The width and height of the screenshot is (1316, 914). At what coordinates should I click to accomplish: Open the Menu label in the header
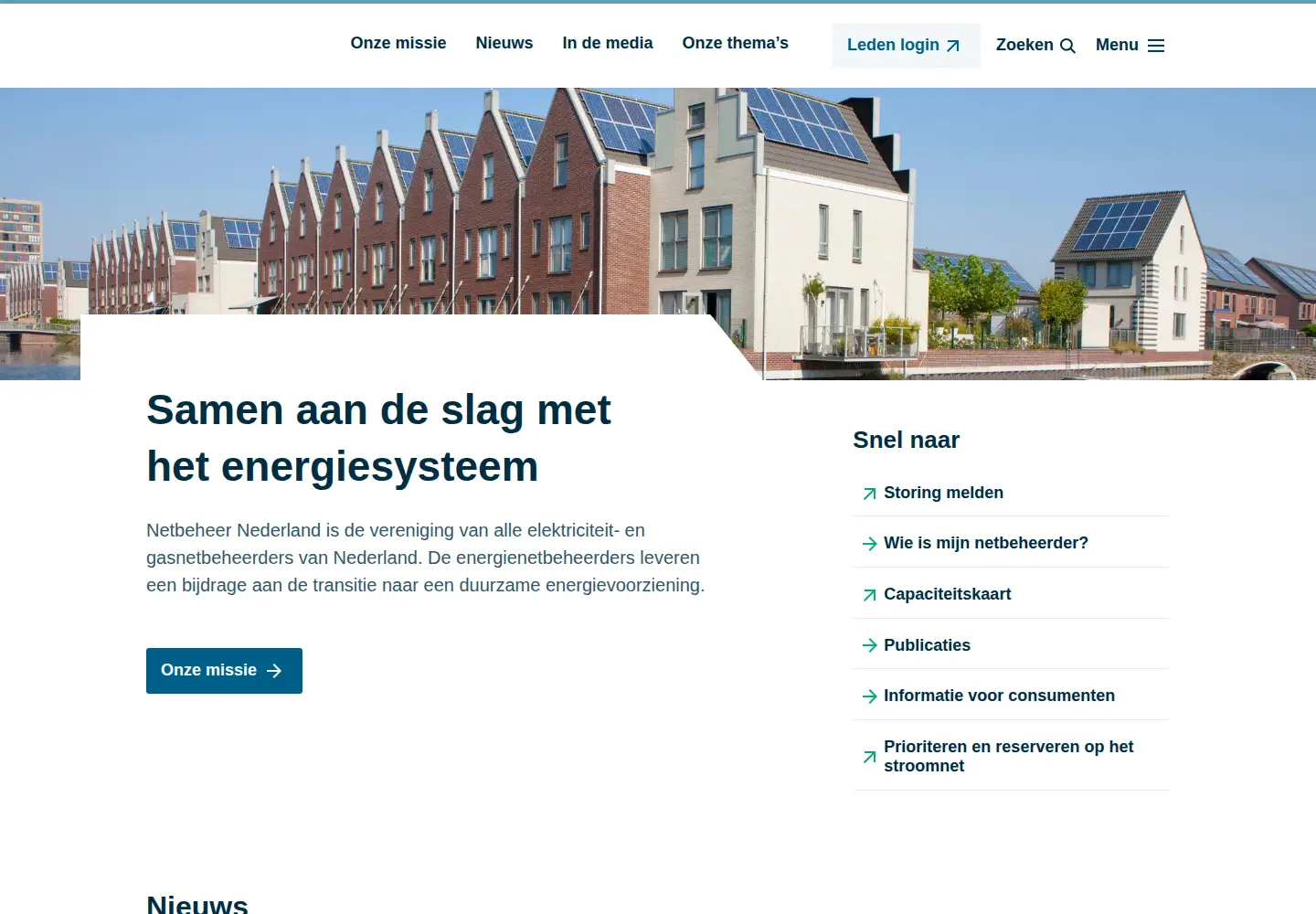1117,45
